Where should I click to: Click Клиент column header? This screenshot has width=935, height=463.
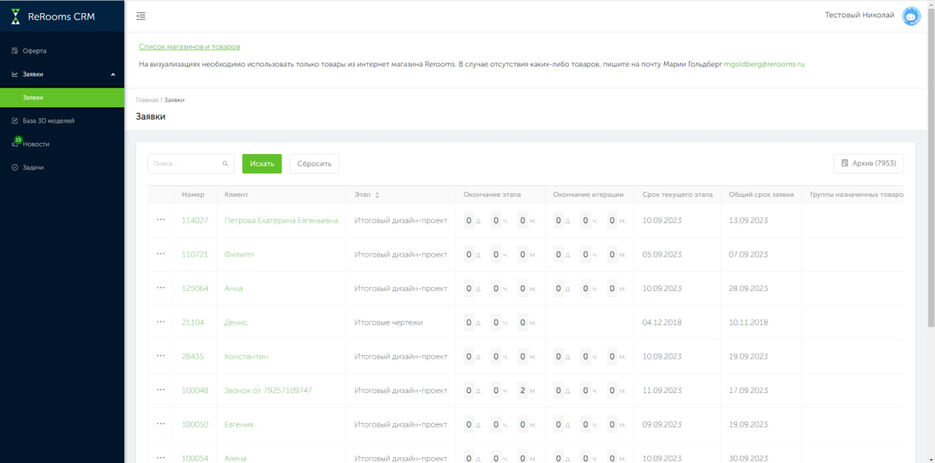click(236, 195)
